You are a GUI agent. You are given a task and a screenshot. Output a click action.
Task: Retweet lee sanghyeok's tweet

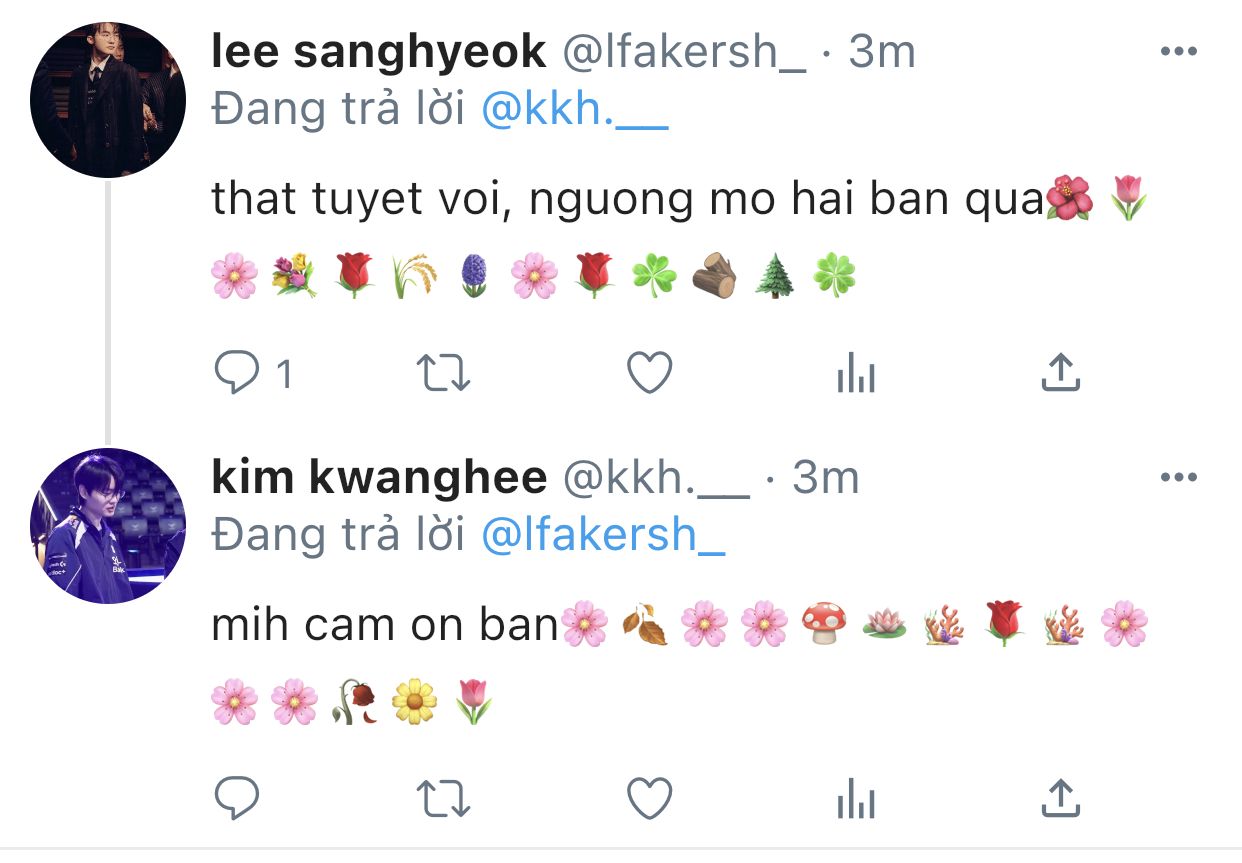[x=443, y=374]
